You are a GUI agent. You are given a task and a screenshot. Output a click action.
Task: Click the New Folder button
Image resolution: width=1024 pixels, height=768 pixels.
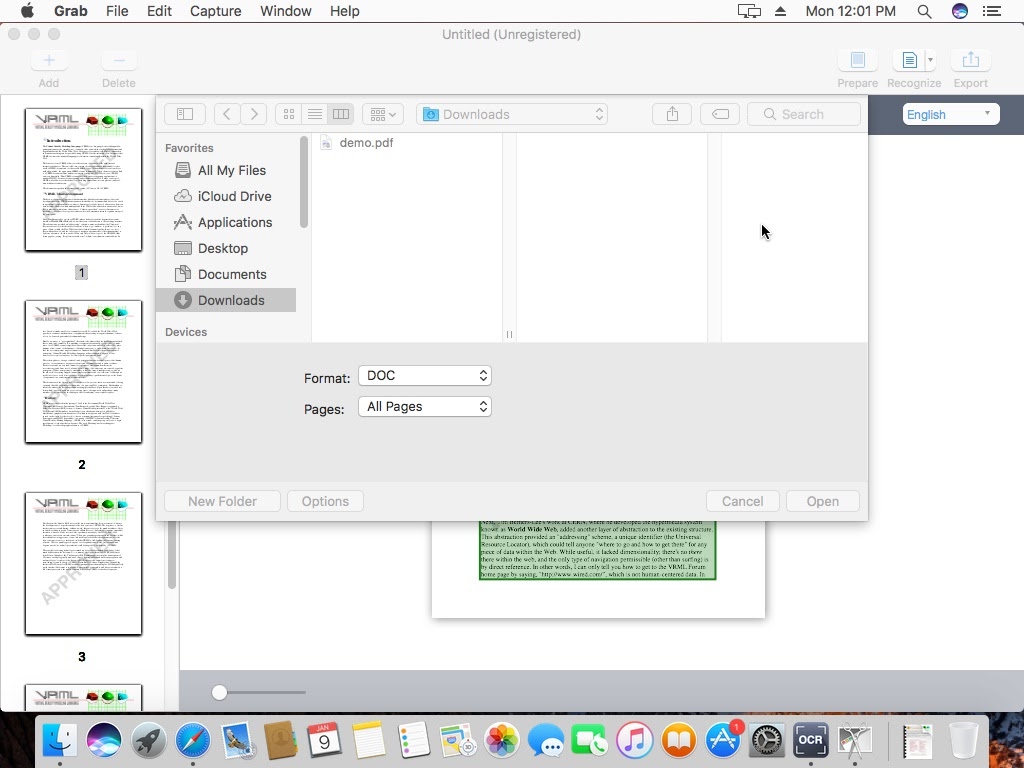223,502
